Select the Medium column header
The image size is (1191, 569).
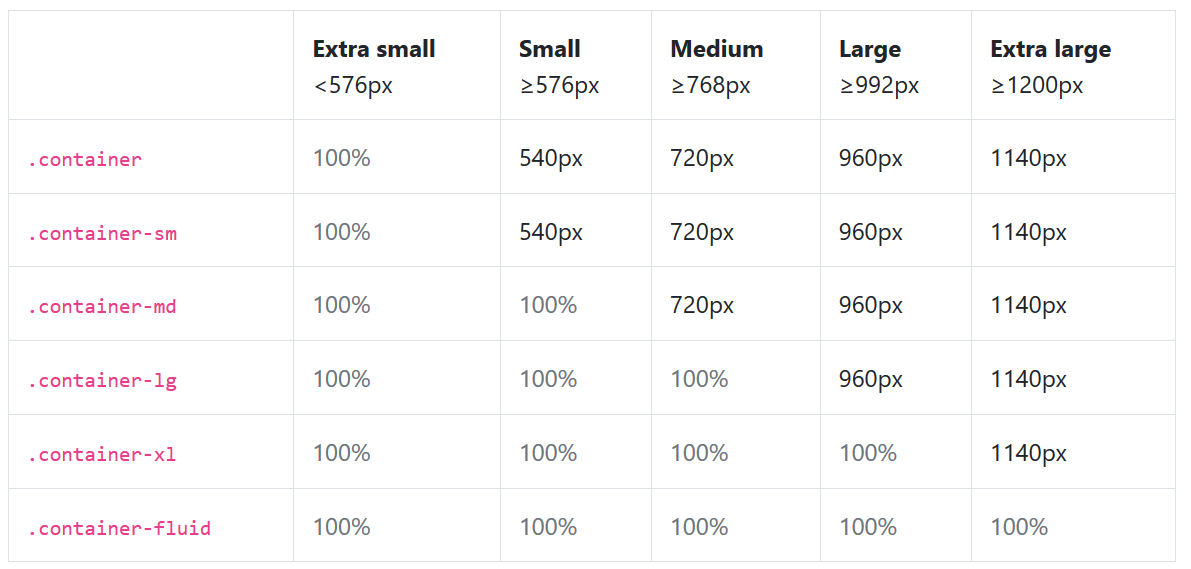(716, 49)
